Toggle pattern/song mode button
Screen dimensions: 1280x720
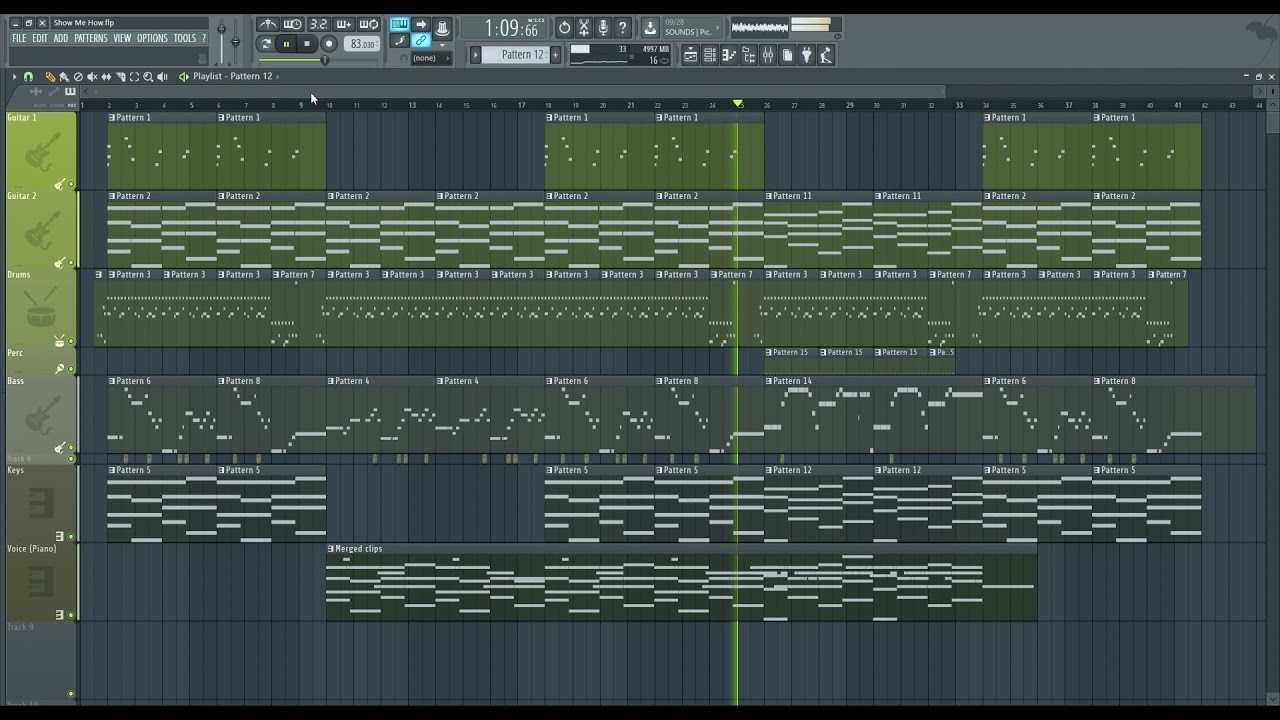pos(266,44)
